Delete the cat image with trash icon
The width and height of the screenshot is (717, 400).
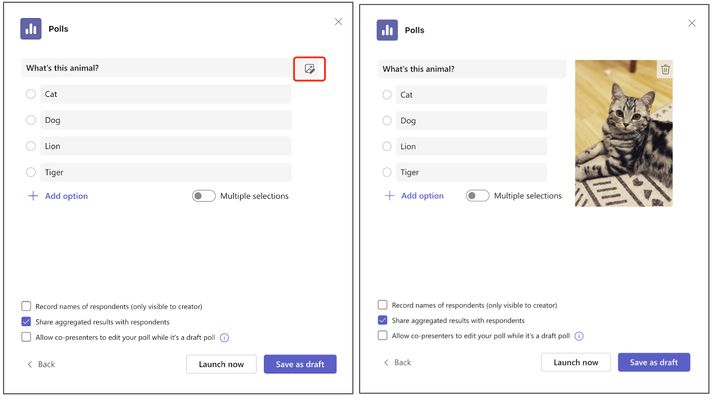(x=665, y=69)
